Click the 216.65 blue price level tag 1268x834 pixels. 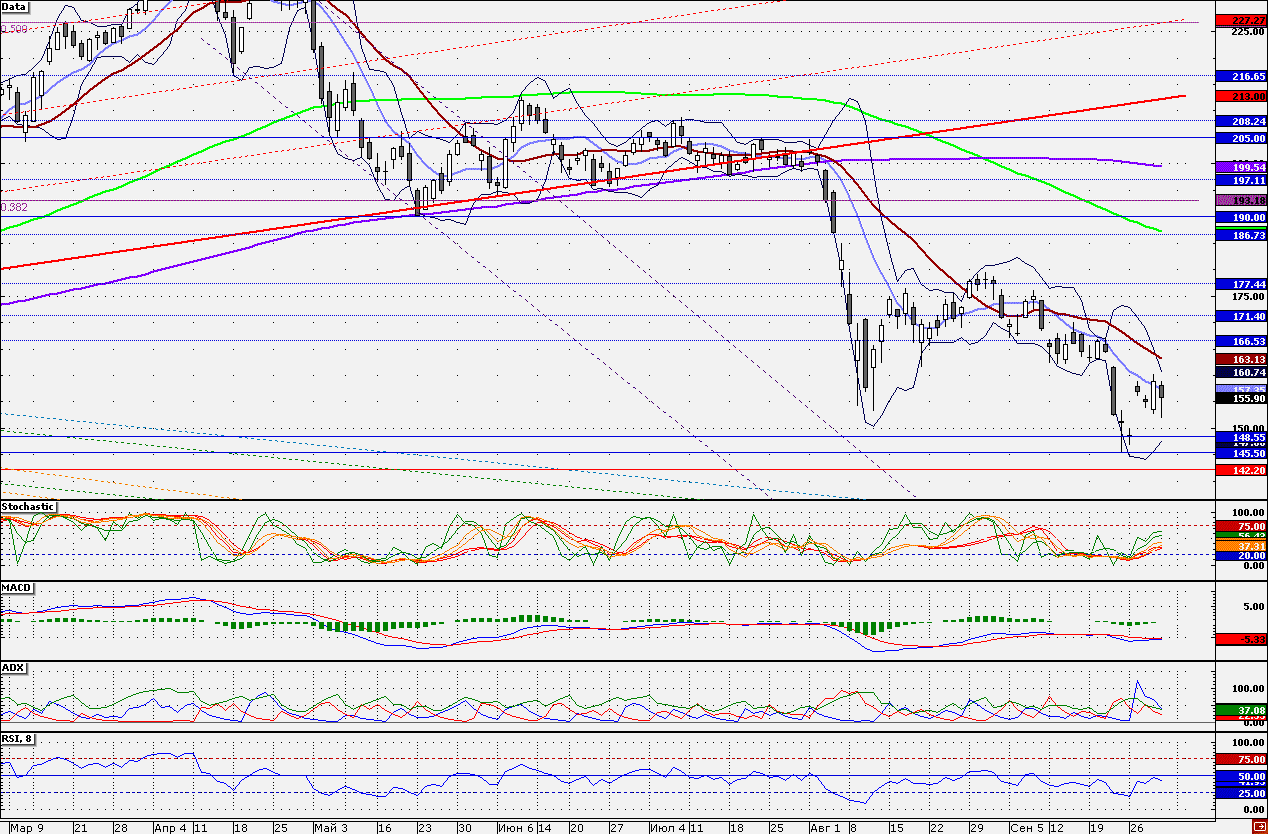pyautogui.click(x=1240, y=76)
